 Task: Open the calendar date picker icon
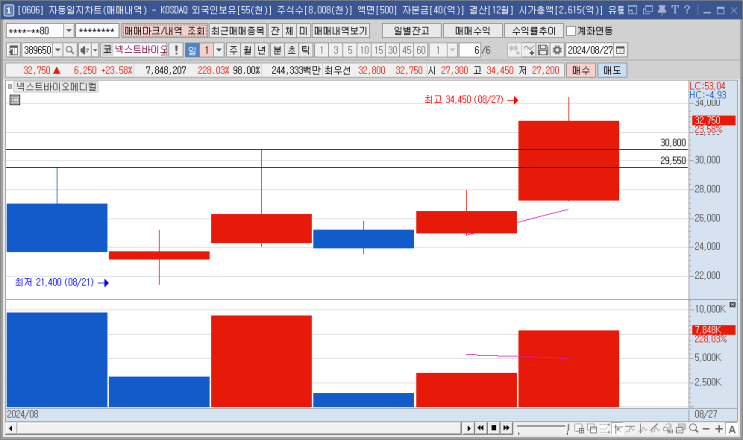620,50
